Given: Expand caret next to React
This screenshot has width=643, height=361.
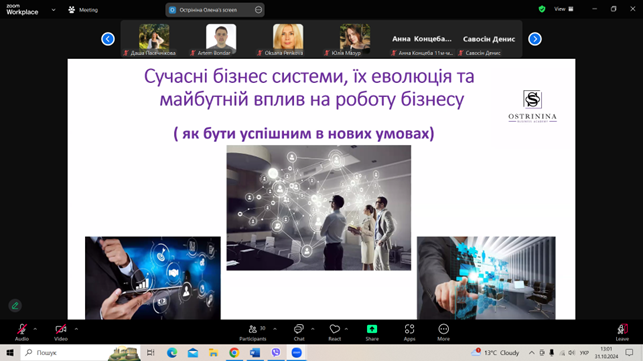Looking at the screenshot, I should [x=346, y=329].
